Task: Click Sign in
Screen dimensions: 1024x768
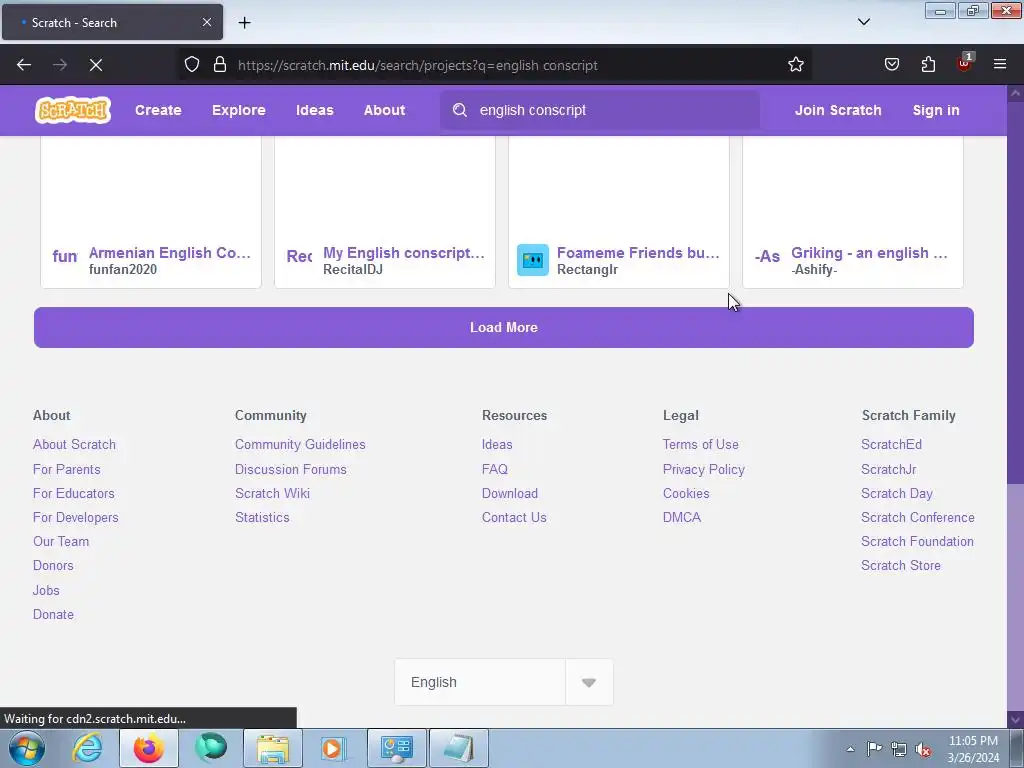Action: tap(936, 110)
